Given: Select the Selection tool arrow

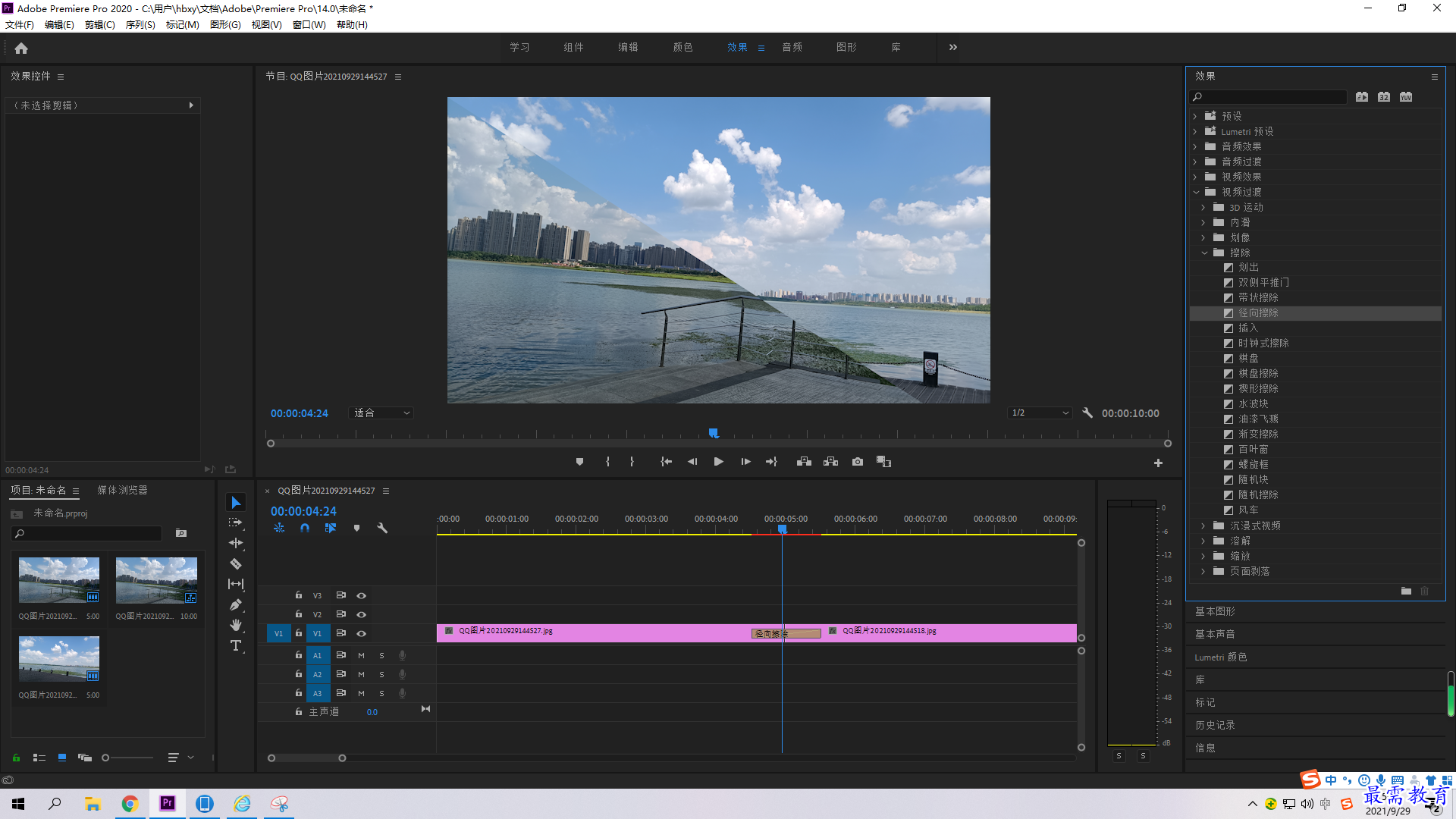Looking at the screenshot, I should point(236,503).
